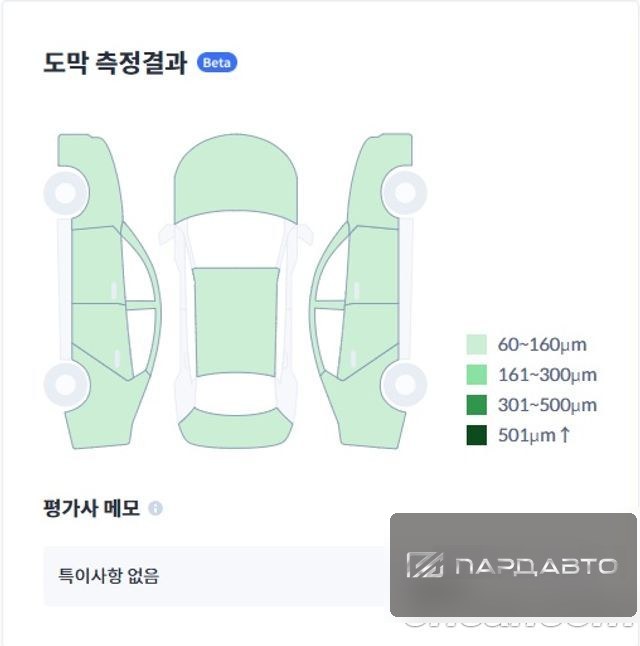This screenshot has width=640, height=646.
Task: Click the right side front door panel
Action: (372, 266)
